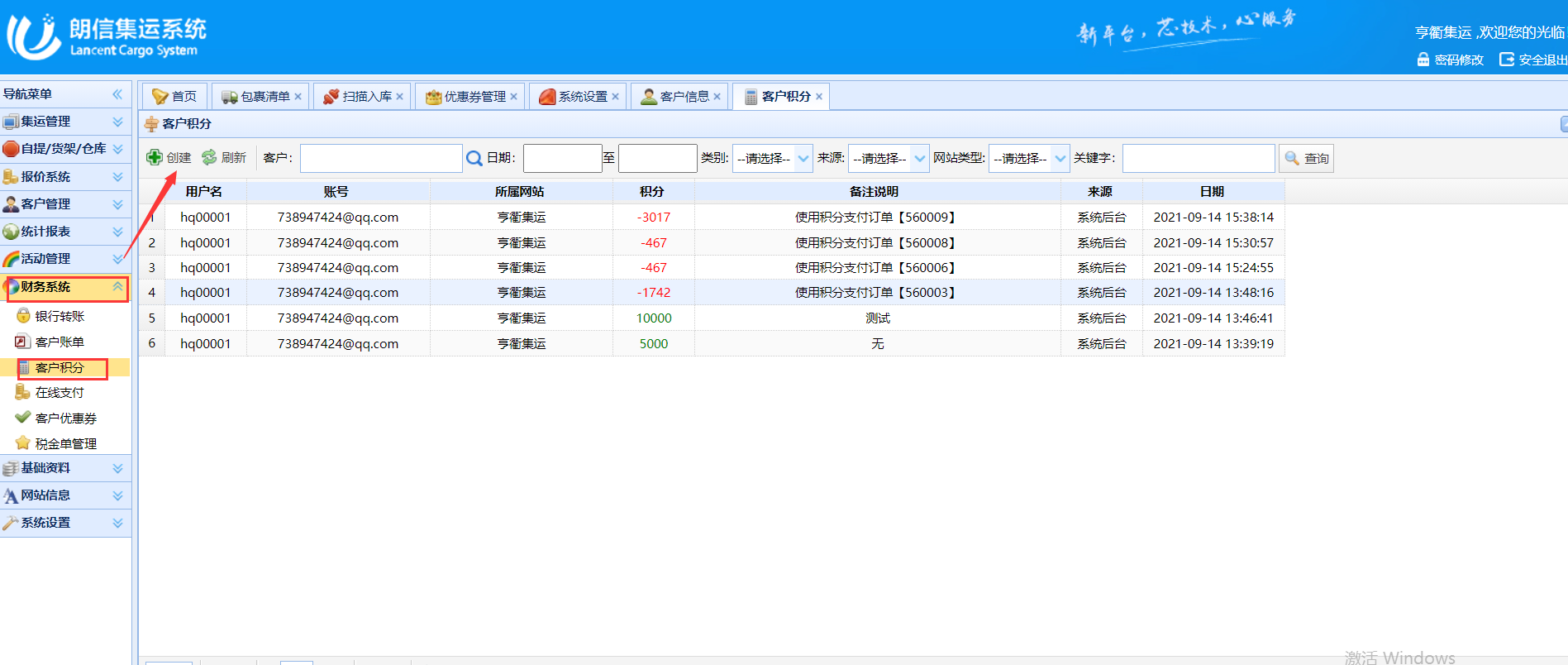Click the password change lock icon
The width and height of the screenshot is (1568, 665).
tap(1423, 60)
